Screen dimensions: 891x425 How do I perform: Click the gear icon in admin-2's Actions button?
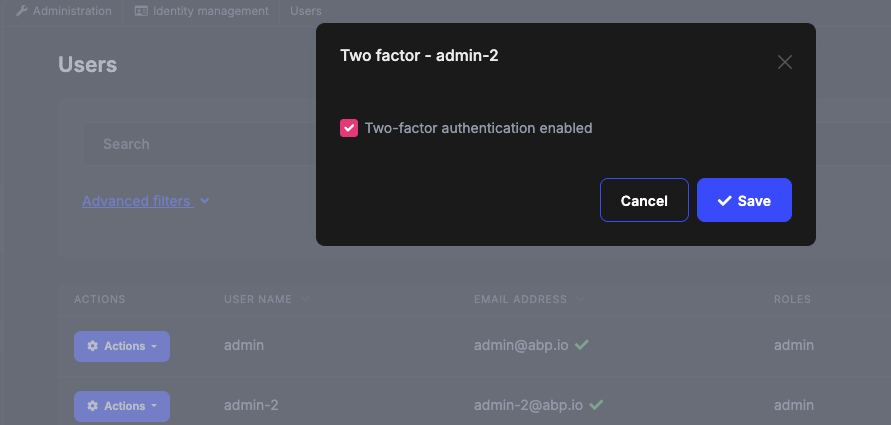point(93,406)
